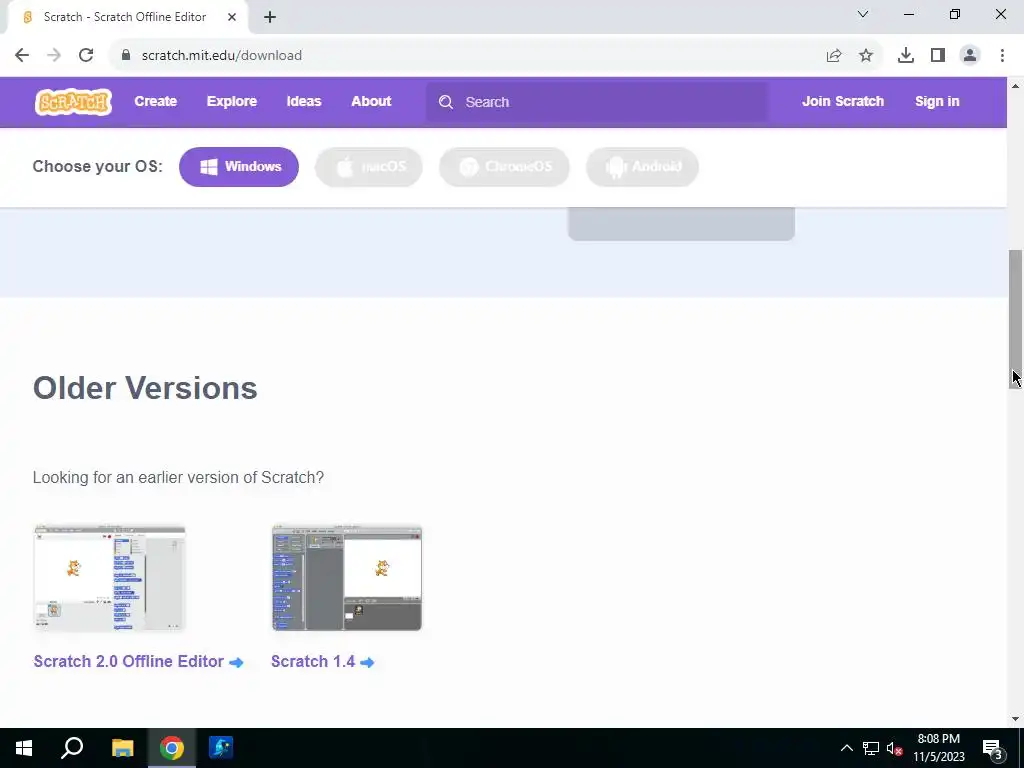Open the tab search dropdown chevron
1024x768 pixels.
[863, 14]
